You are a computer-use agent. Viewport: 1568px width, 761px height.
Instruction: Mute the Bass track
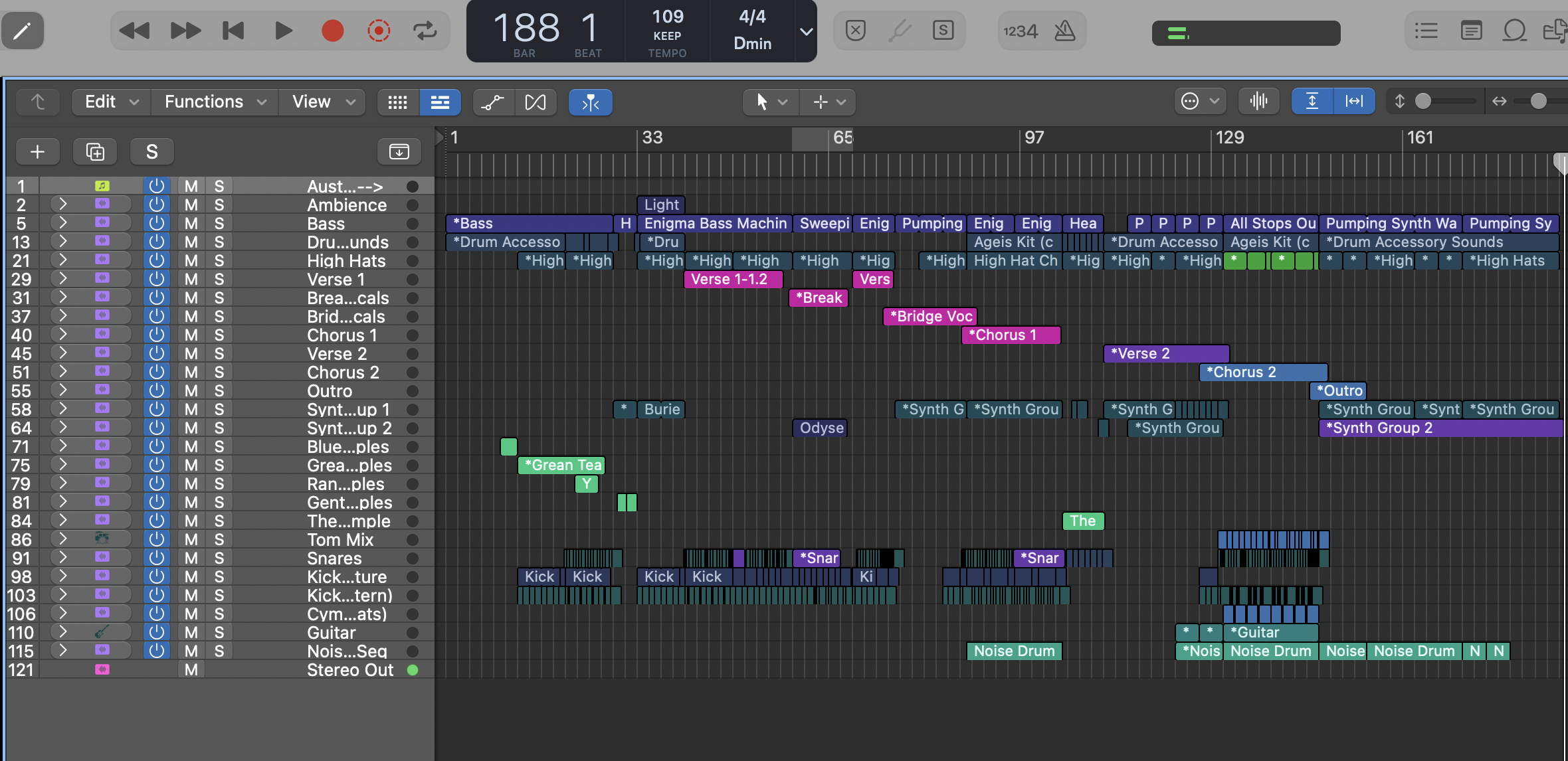click(x=191, y=224)
